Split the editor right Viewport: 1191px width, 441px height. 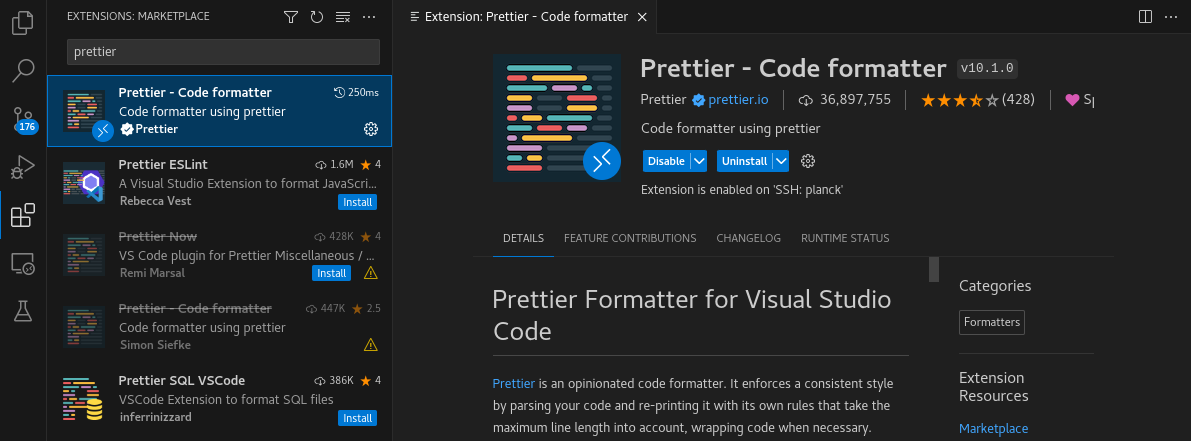(1145, 16)
